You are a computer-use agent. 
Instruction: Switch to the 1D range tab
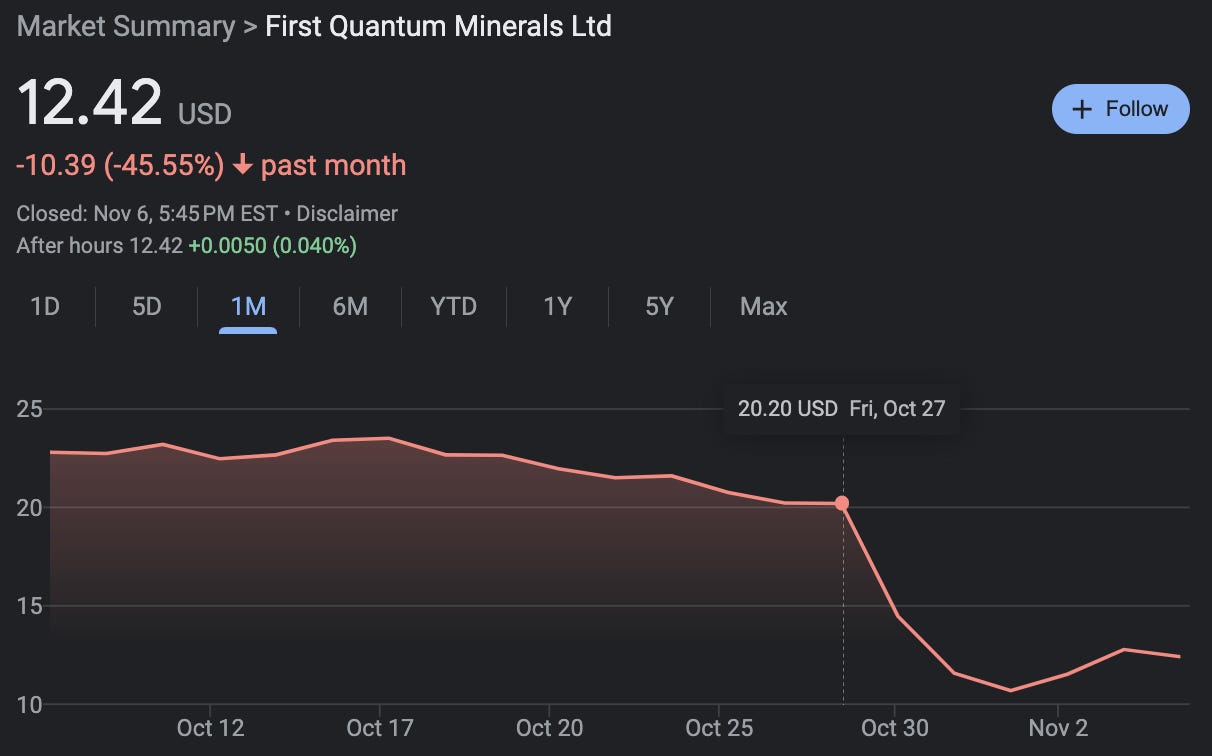(45, 306)
